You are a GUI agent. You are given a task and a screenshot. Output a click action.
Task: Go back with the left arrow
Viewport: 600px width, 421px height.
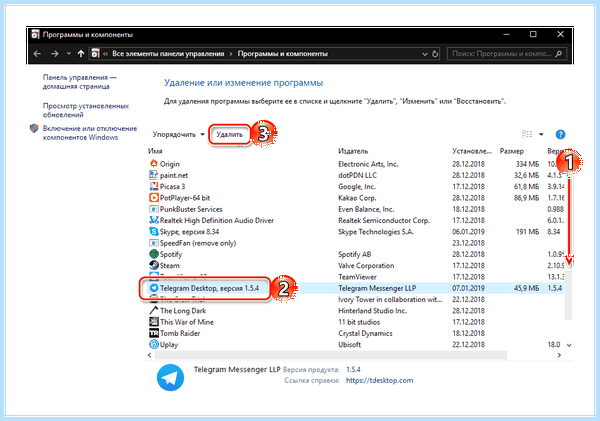[37, 54]
